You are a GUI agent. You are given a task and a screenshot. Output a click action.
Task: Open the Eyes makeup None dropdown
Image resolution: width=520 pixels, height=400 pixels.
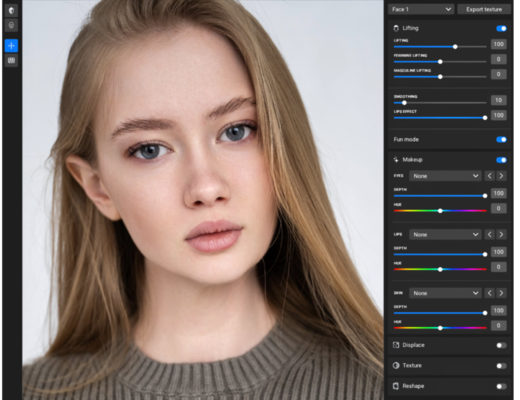point(445,176)
